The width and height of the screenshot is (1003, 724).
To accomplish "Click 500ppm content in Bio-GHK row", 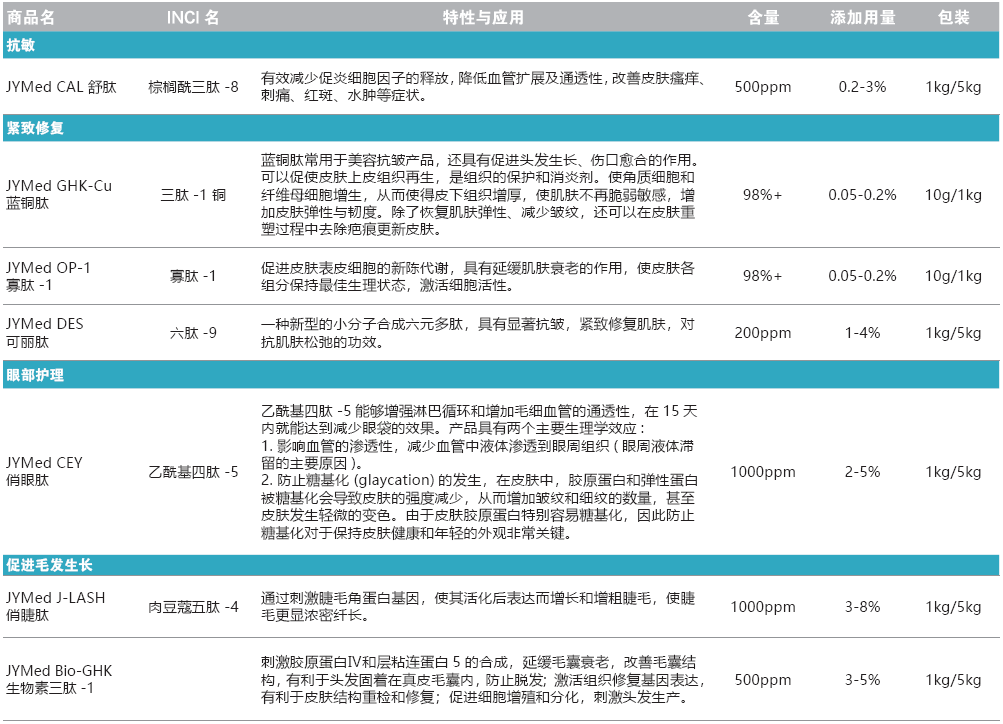I will 762,680.
